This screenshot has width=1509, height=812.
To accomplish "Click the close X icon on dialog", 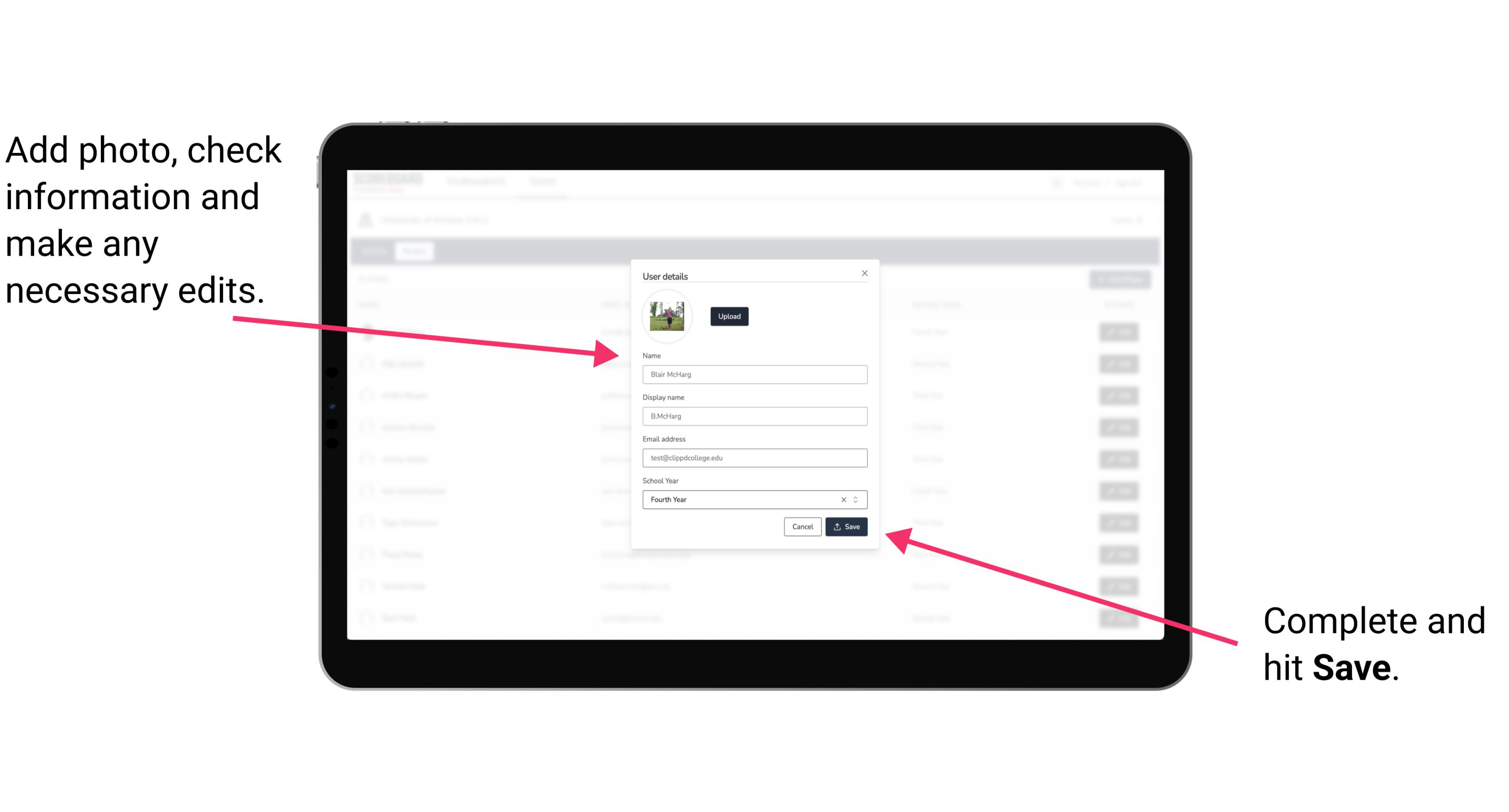I will point(865,273).
